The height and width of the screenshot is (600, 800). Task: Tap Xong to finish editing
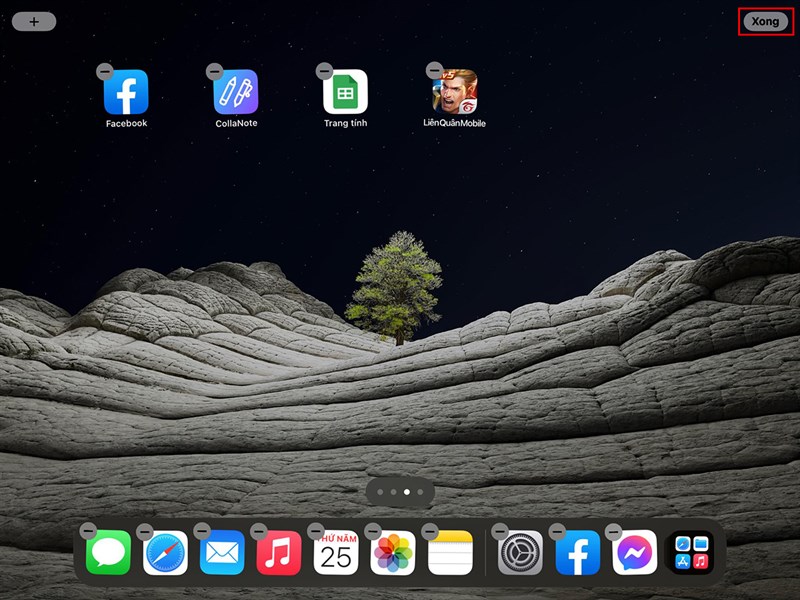click(x=765, y=20)
